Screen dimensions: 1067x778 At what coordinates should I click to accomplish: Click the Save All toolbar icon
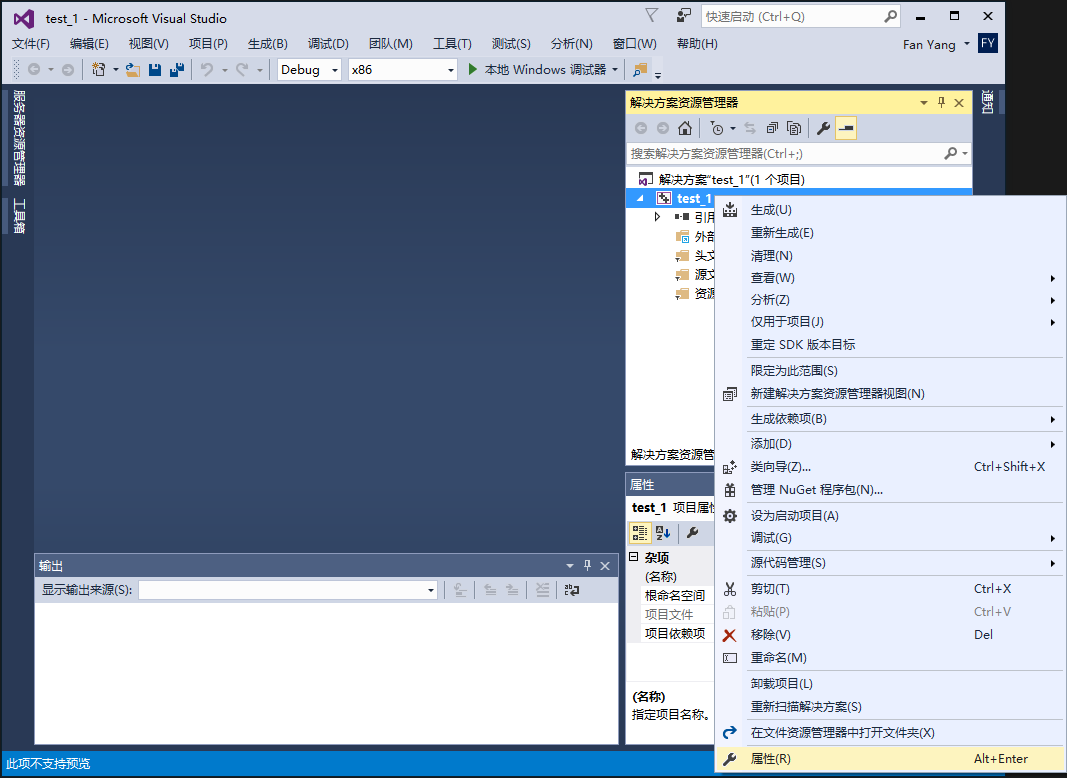coord(176,70)
